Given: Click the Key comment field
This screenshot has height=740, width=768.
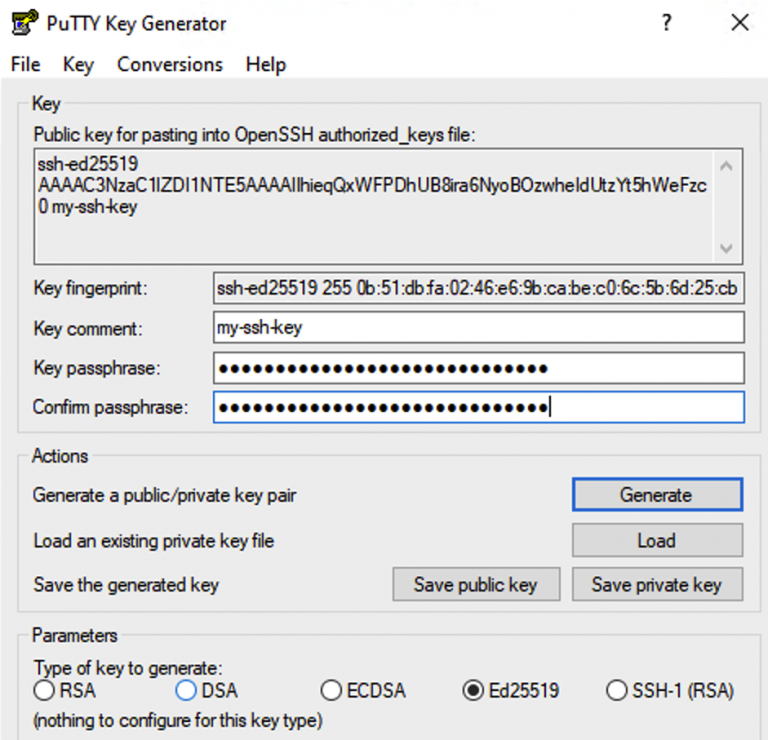Looking at the screenshot, I should (x=479, y=328).
